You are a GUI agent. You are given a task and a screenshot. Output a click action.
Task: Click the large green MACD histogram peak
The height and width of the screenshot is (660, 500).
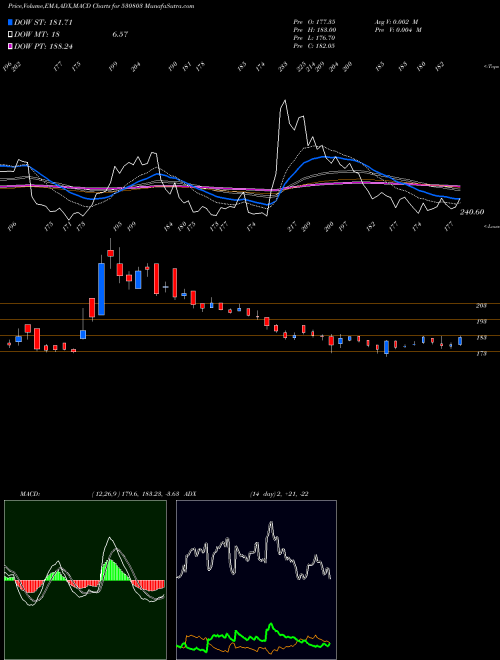click(111, 570)
